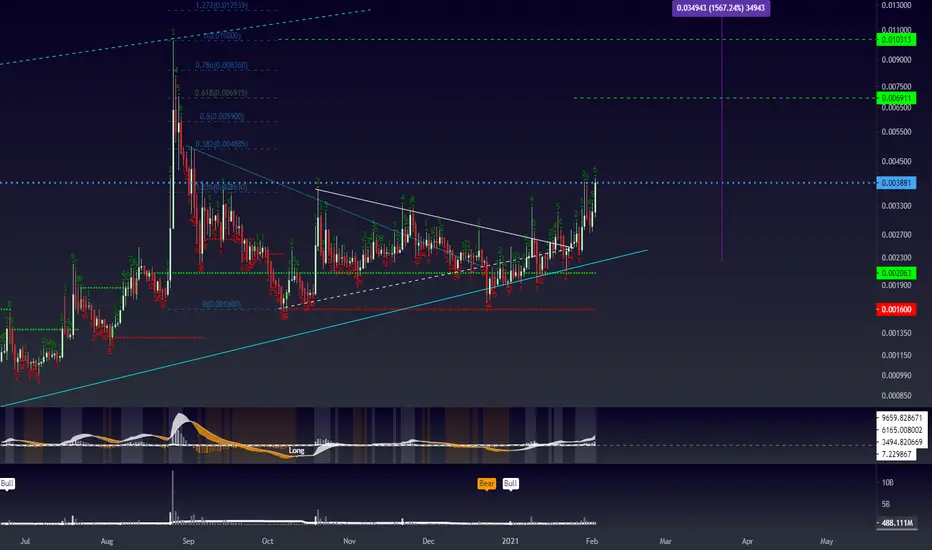Select the 0.618(0.006915) Fibonacci level label

(221, 93)
